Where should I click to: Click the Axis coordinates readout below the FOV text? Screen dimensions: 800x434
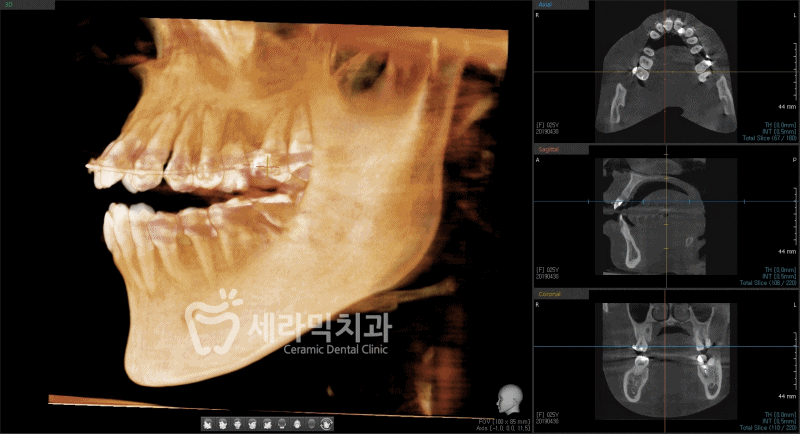tap(503, 428)
